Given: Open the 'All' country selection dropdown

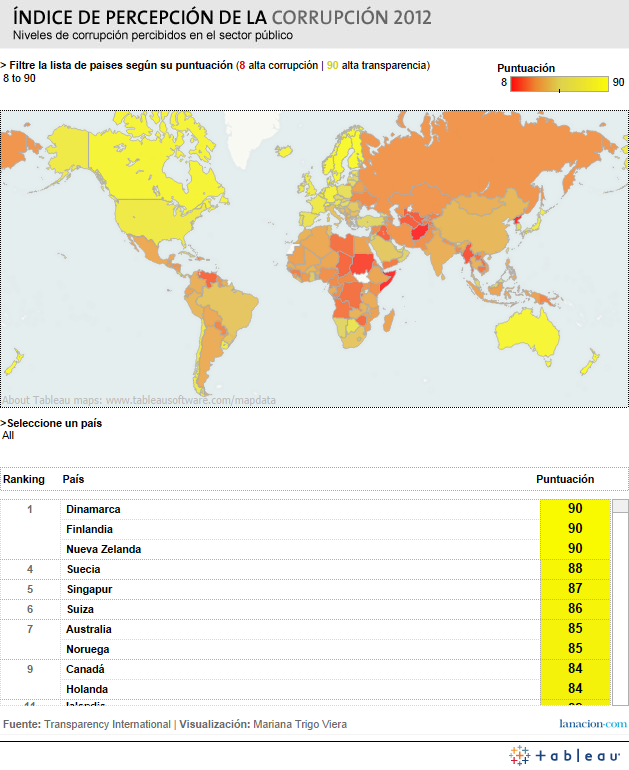Looking at the screenshot, I should point(9,436).
